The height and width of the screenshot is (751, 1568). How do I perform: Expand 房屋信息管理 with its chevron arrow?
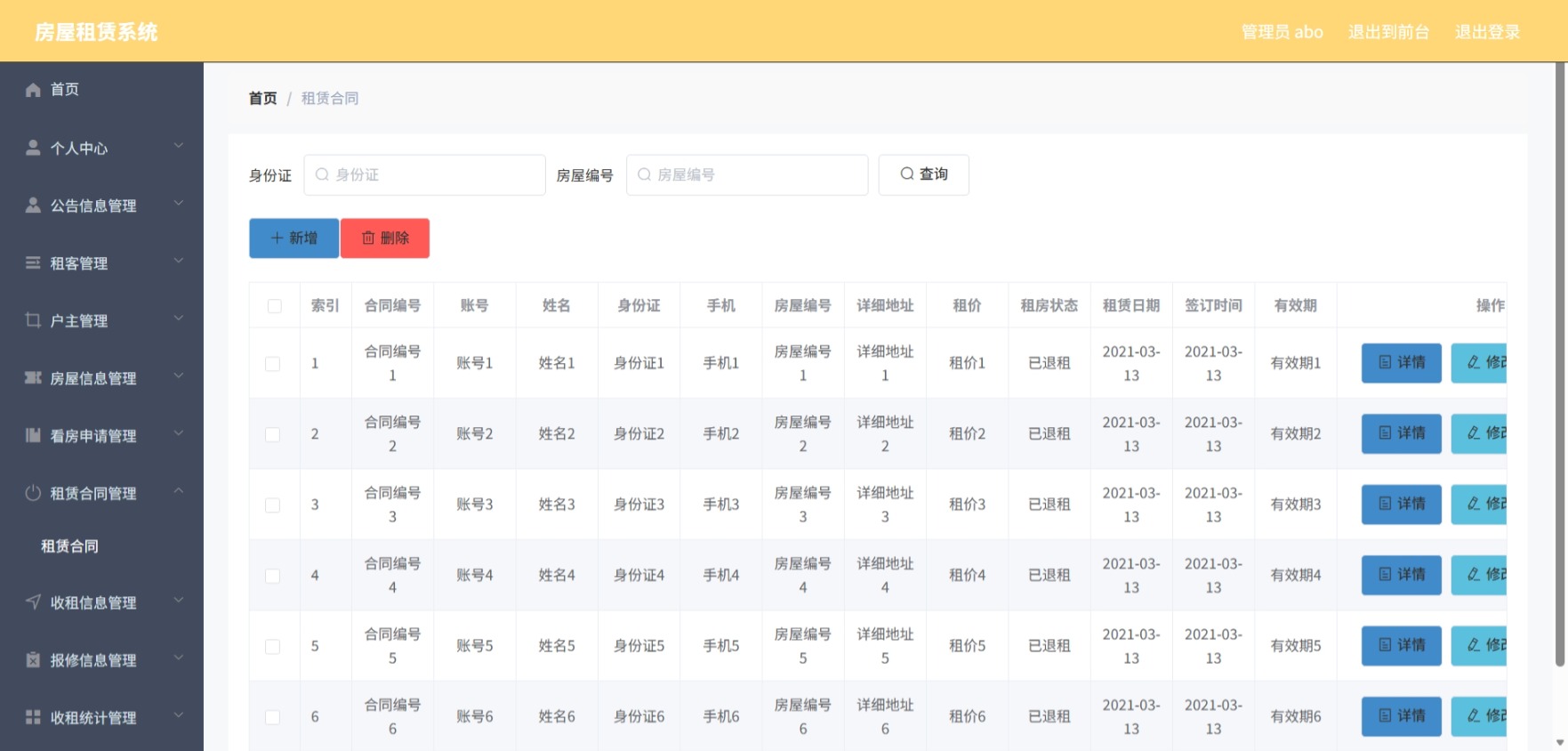coord(179,376)
